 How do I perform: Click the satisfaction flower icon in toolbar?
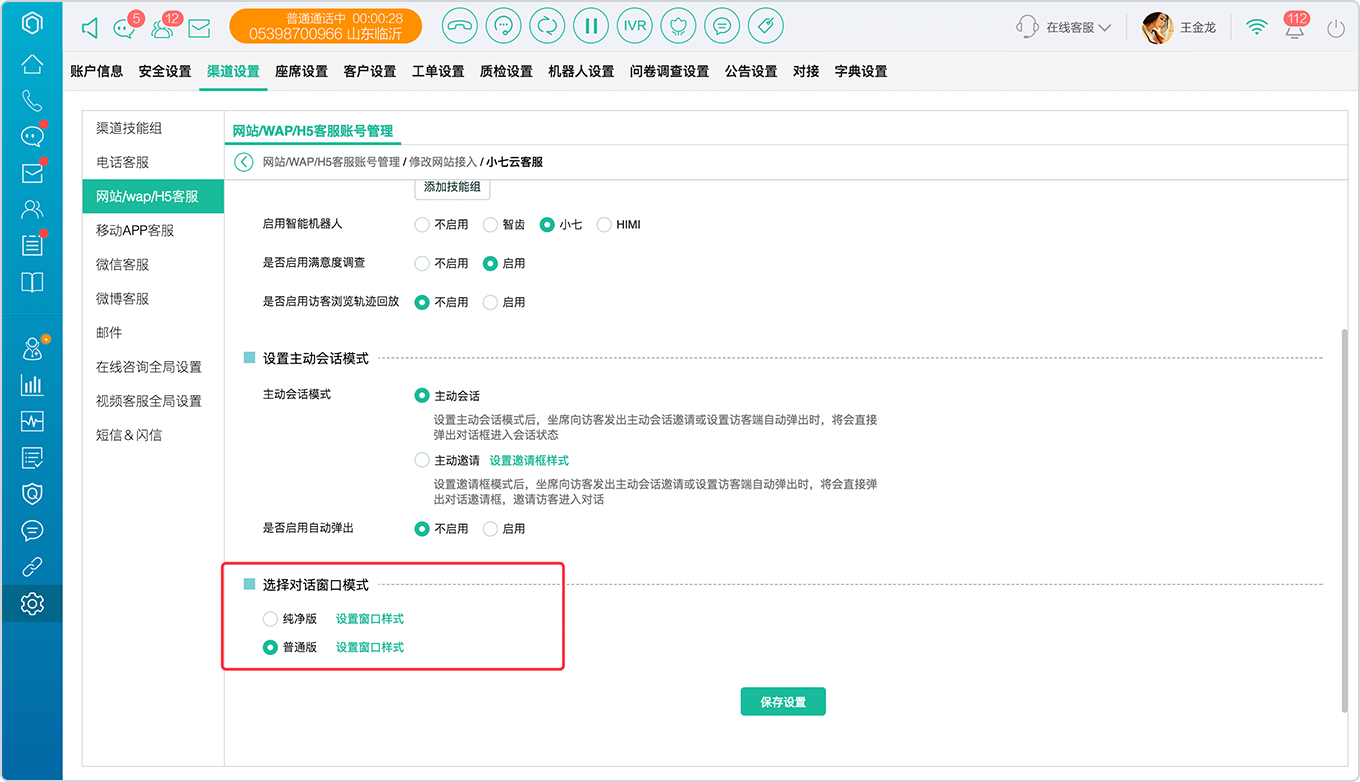678,26
